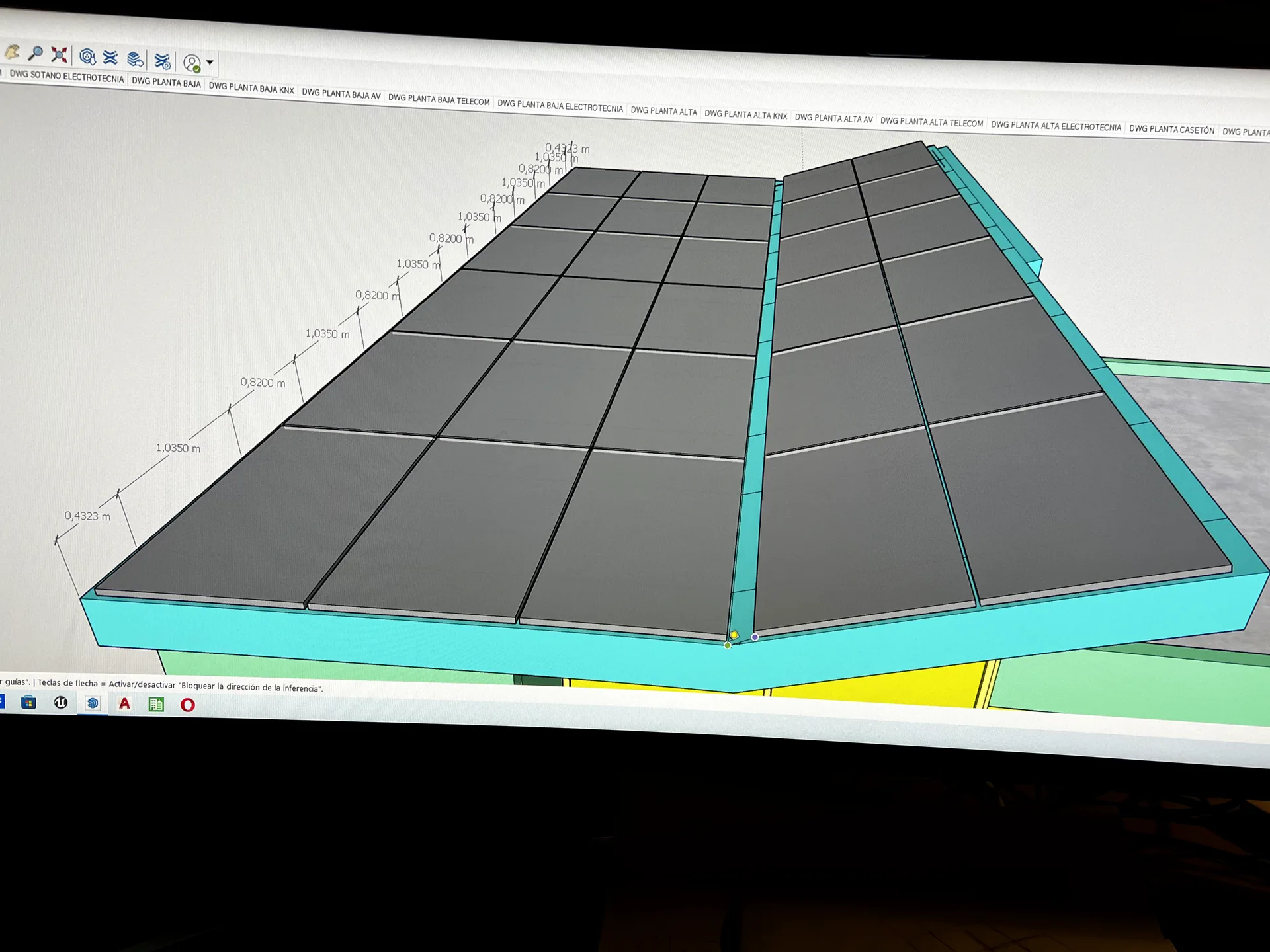The width and height of the screenshot is (1270, 952).
Task: Switch to DWG PLANTA BAJA scene tab
Action: (166, 82)
